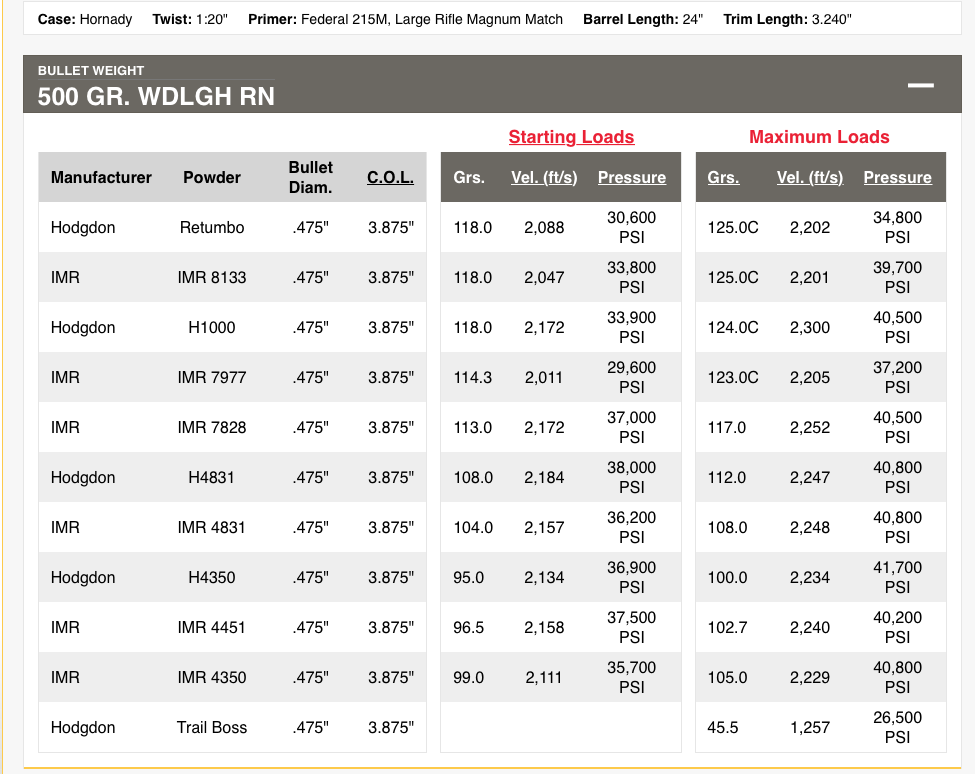Select the IMR 7828 powder cell
Viewport: 975px width, 774px height.
pyautogui.click(x=212, y=427)
